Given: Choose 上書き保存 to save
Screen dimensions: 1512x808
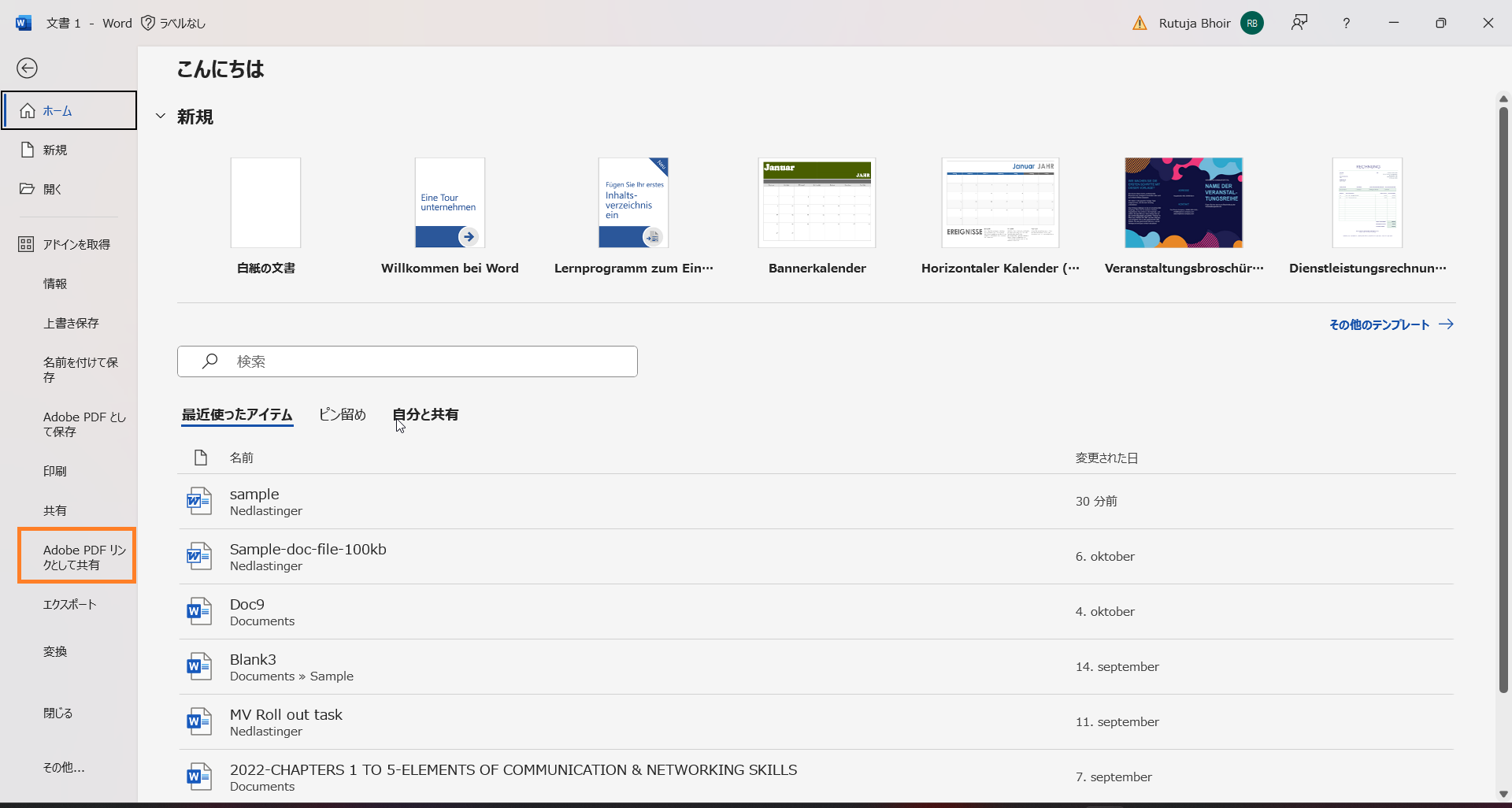Looking at the screenshot, I should (x=69, y=323).
